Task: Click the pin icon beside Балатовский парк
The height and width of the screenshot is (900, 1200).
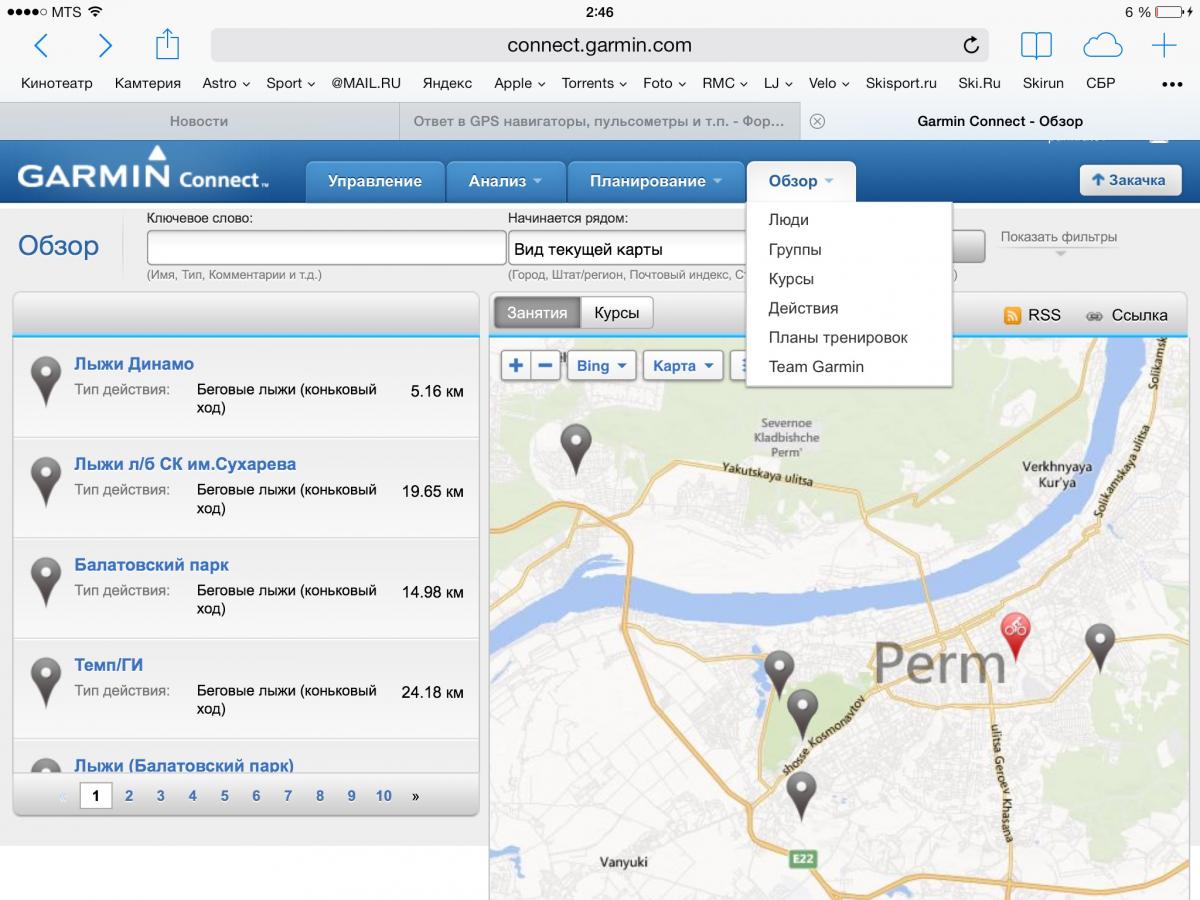Action: tap(46, 582)
